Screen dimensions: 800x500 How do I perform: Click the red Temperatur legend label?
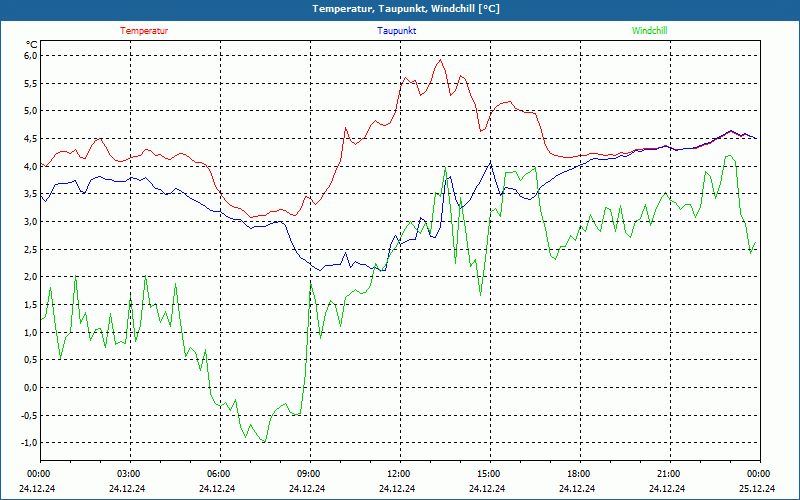pos(144,31)
